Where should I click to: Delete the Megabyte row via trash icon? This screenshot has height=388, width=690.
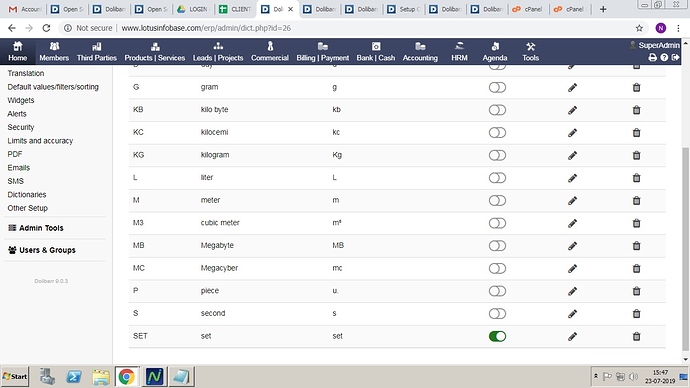coord(636,246)
